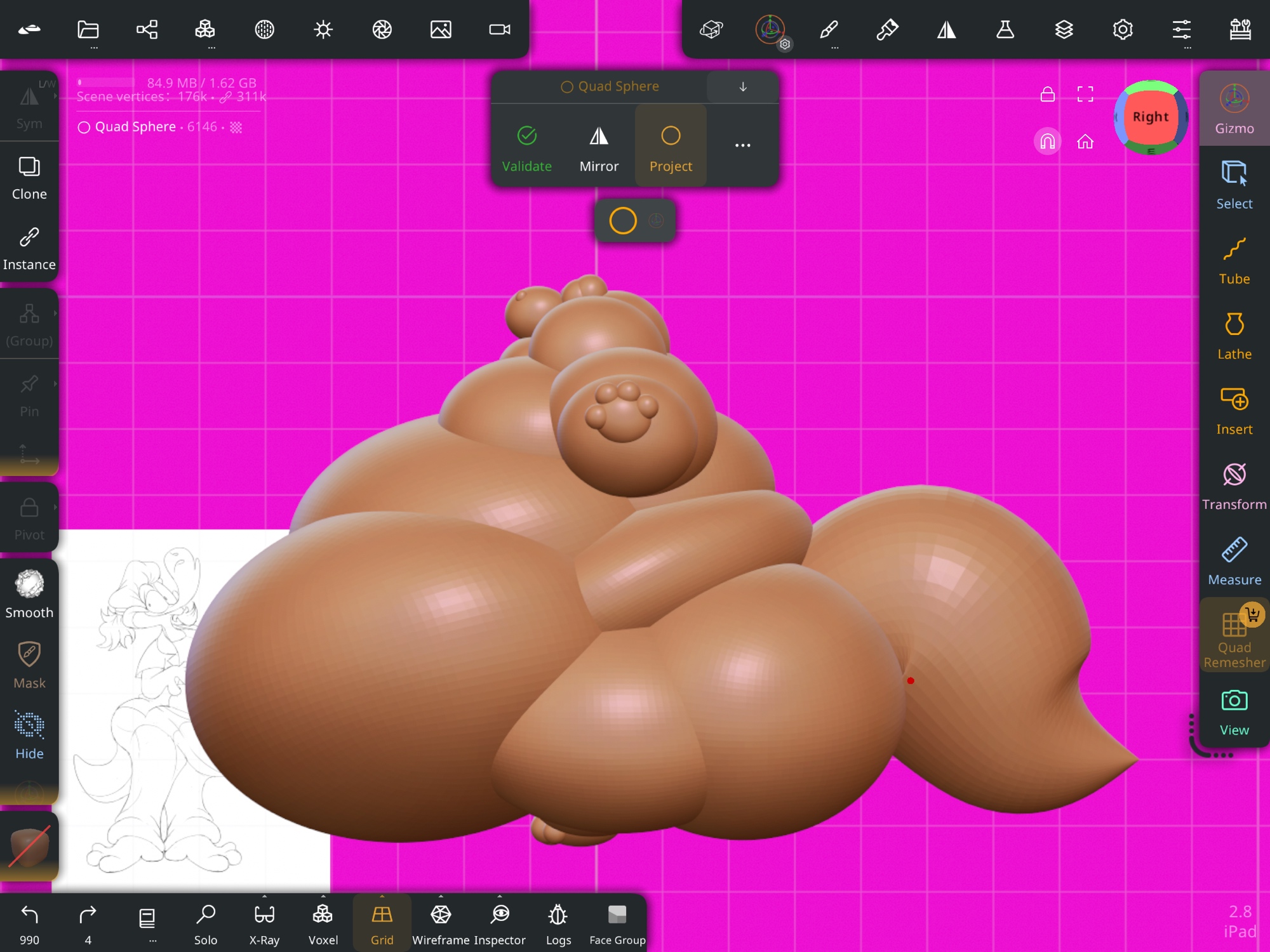Choose the Mask tool
1270x952 pixels.
[x=29, y=664]
